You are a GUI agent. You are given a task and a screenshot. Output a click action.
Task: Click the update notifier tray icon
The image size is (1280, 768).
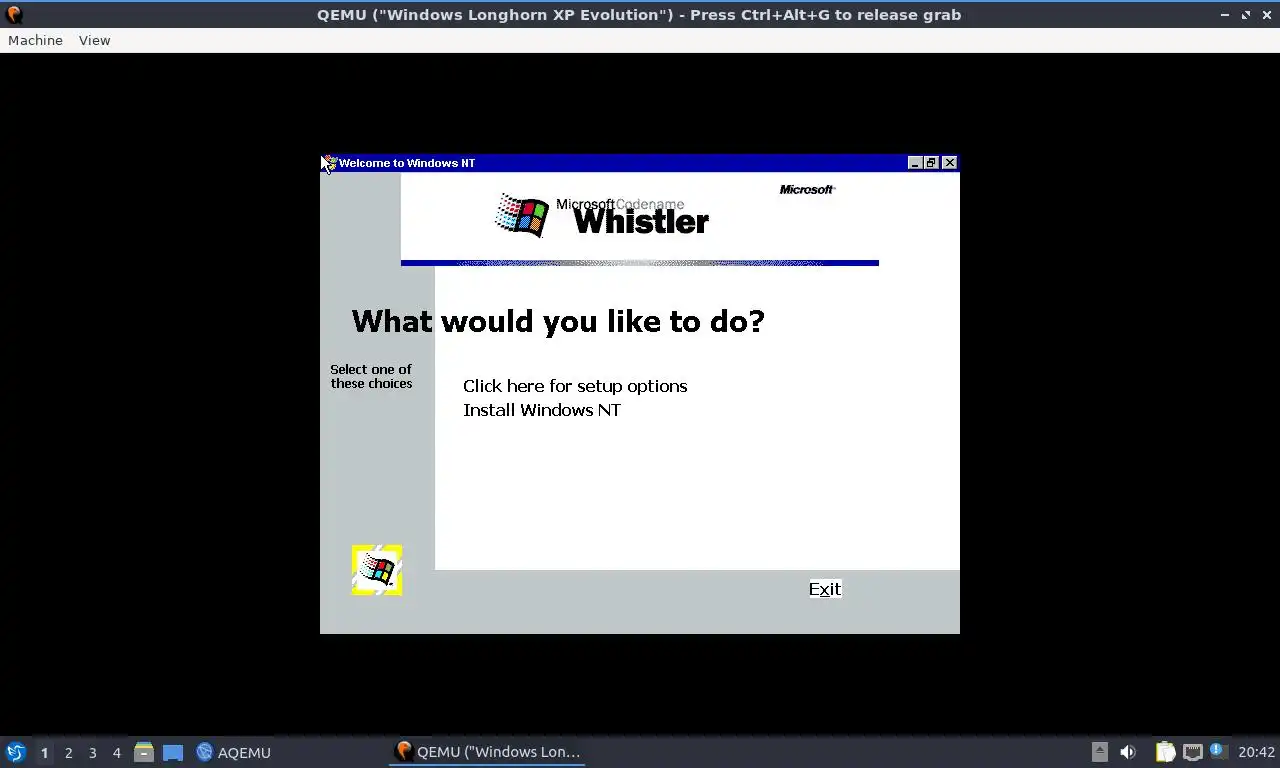pos(1218,751)
